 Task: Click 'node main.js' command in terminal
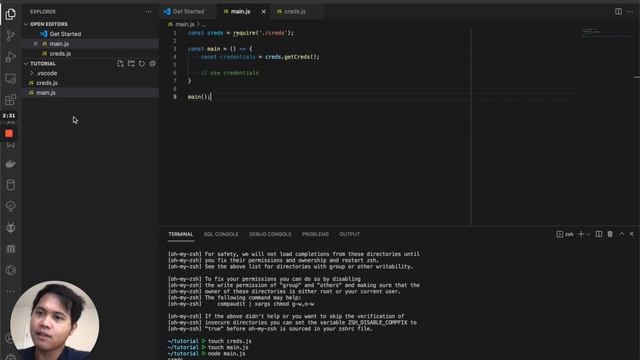tap(227, 354)
